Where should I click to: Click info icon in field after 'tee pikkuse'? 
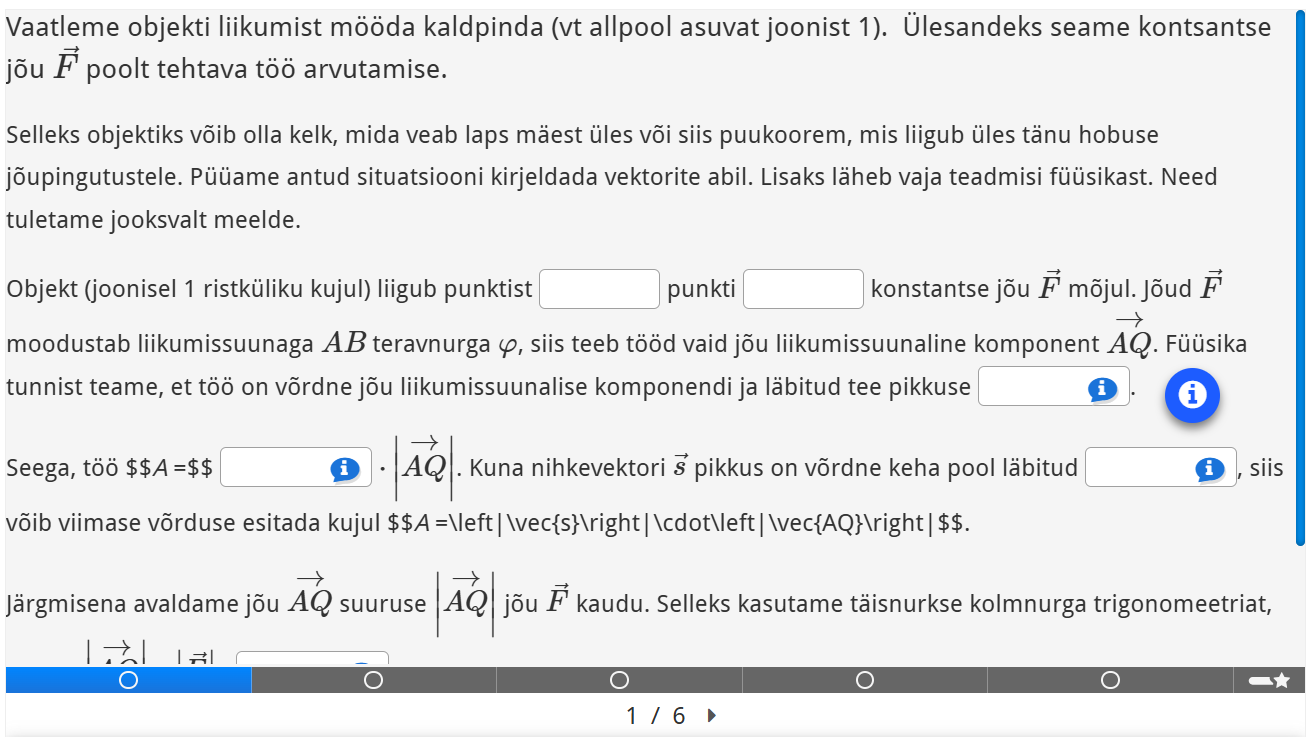[1102, 389]
